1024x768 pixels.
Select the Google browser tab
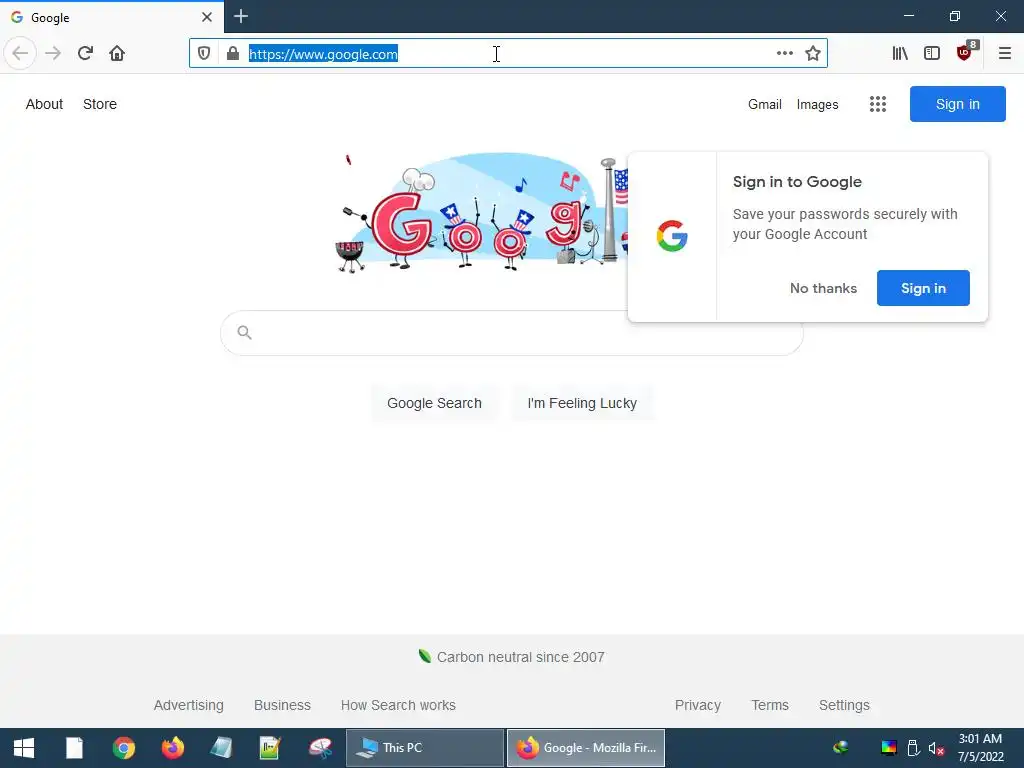tap(111, 17)
